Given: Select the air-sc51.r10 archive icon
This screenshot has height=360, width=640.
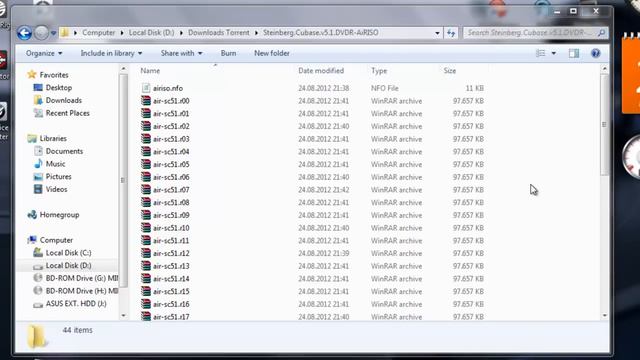Looking at the screenshot, I should 146,228.
